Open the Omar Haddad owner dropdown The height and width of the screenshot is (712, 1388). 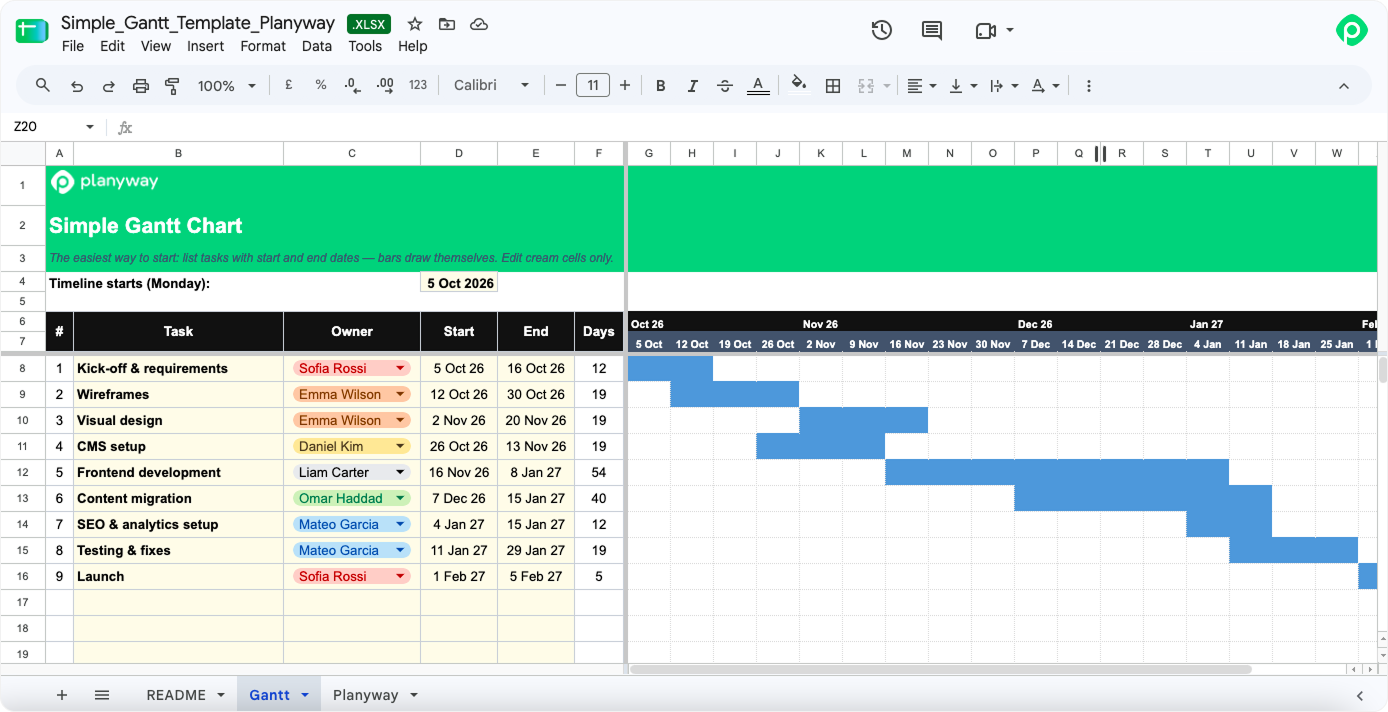(400, 499)
